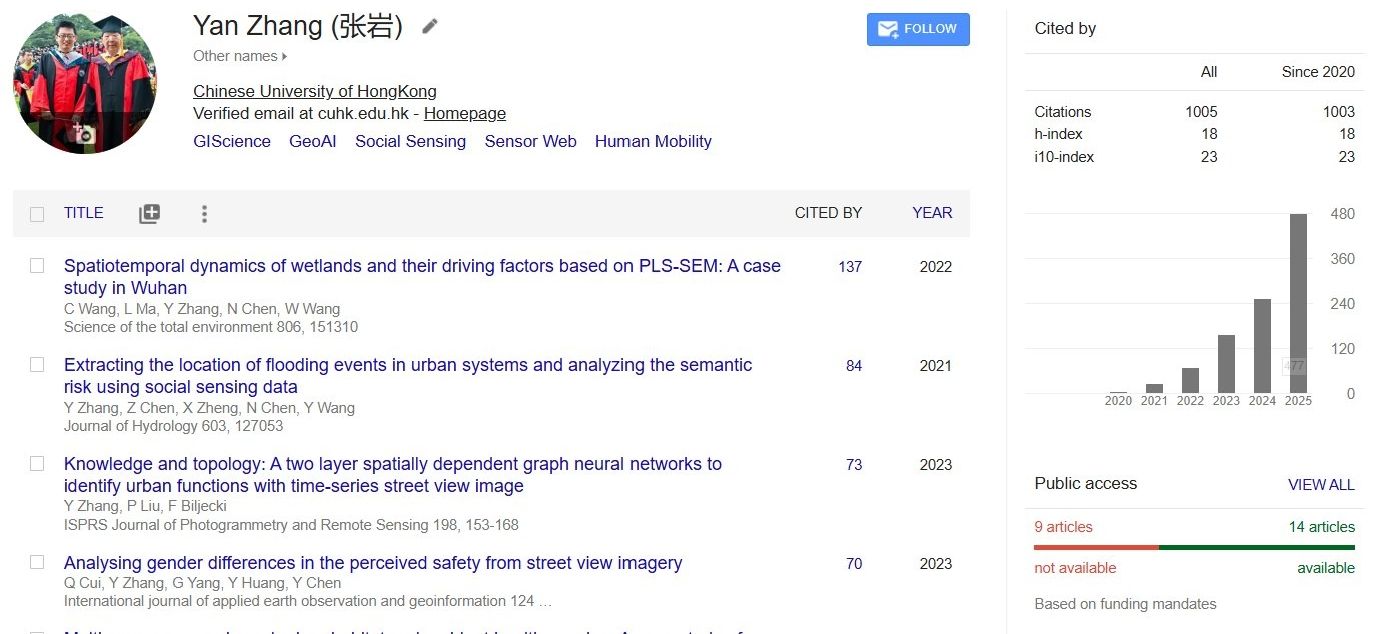Tick the select-all checkbox beside TITLE
The image size is (1378, 634).
click(x=37, y=213)
